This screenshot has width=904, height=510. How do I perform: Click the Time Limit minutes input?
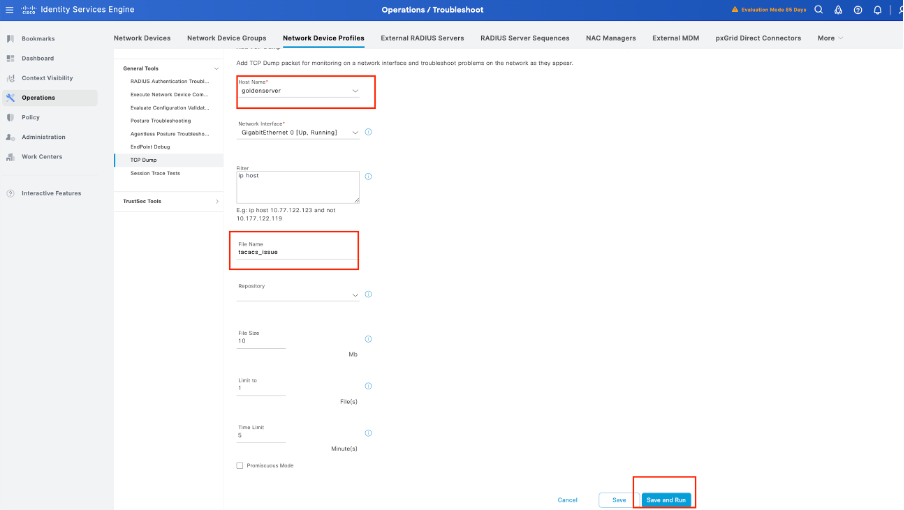coord(261,436)
